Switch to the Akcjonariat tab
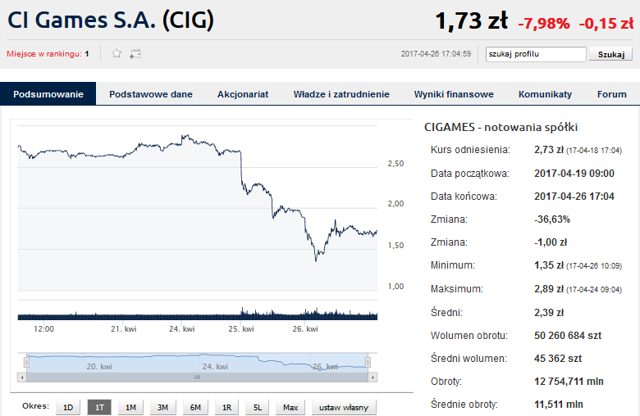The height and width of the screenshot is (416, 640). 243,94
